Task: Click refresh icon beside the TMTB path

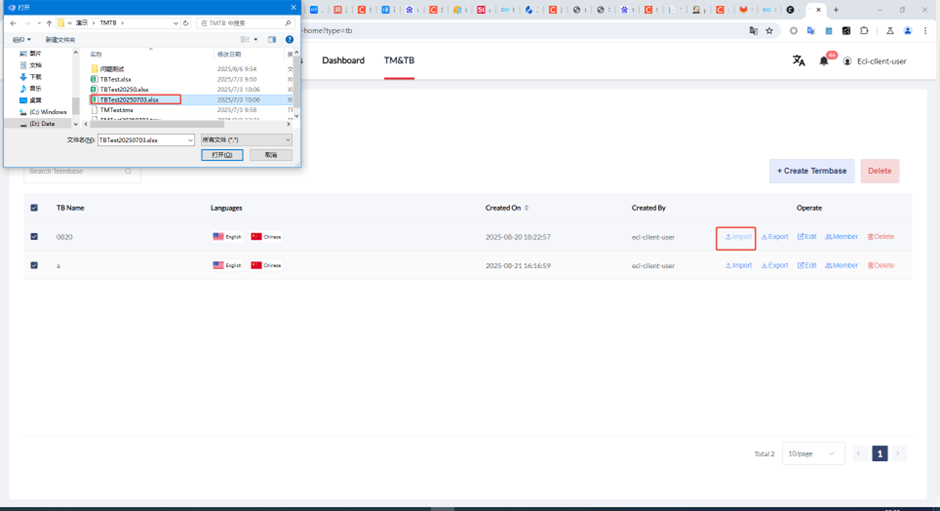Action: [186, 22]
